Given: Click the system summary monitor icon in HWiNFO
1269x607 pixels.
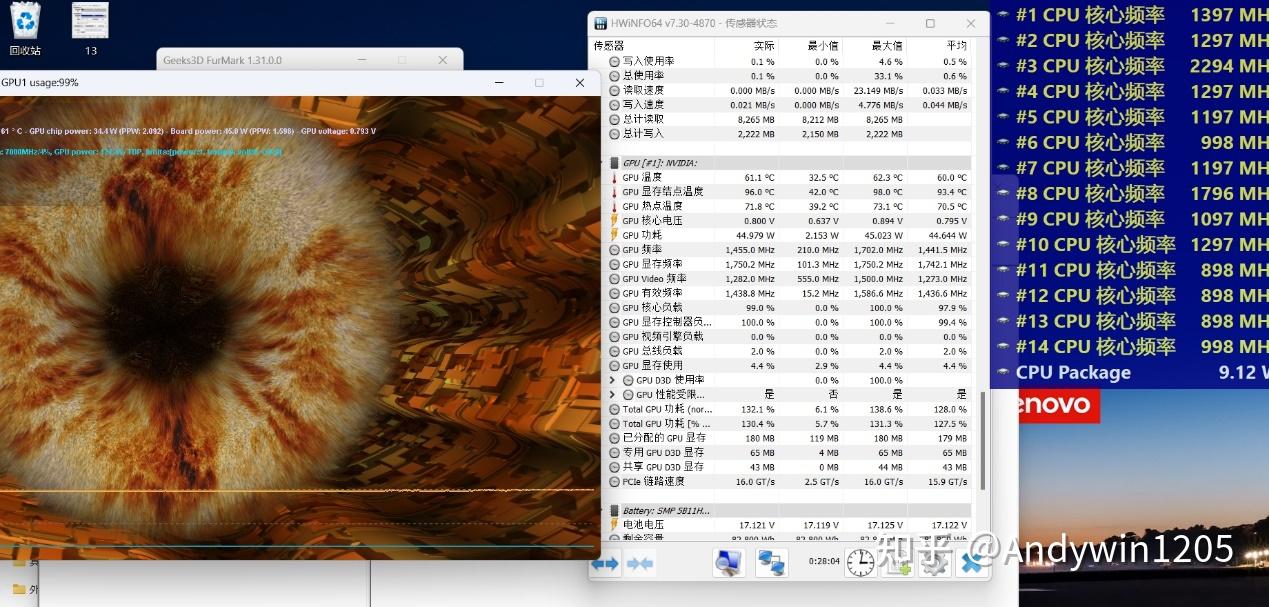Looking at the screenshot, I should (x=727, y=563).
